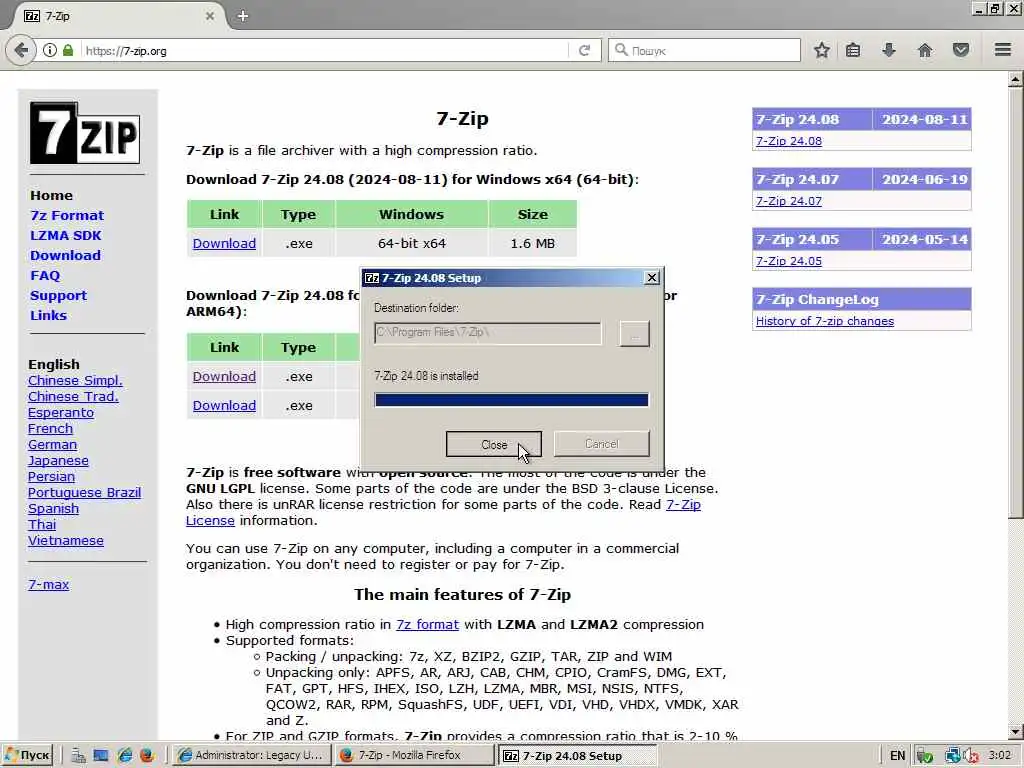The image size is (1024, 768).
Task: Click the 7-Zip logo image
Action: tap(85, 133)
